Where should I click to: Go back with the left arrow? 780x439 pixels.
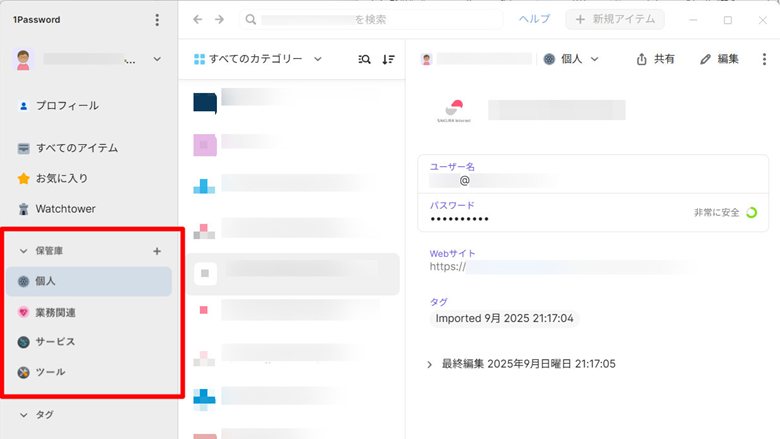(x=197, y=20)
